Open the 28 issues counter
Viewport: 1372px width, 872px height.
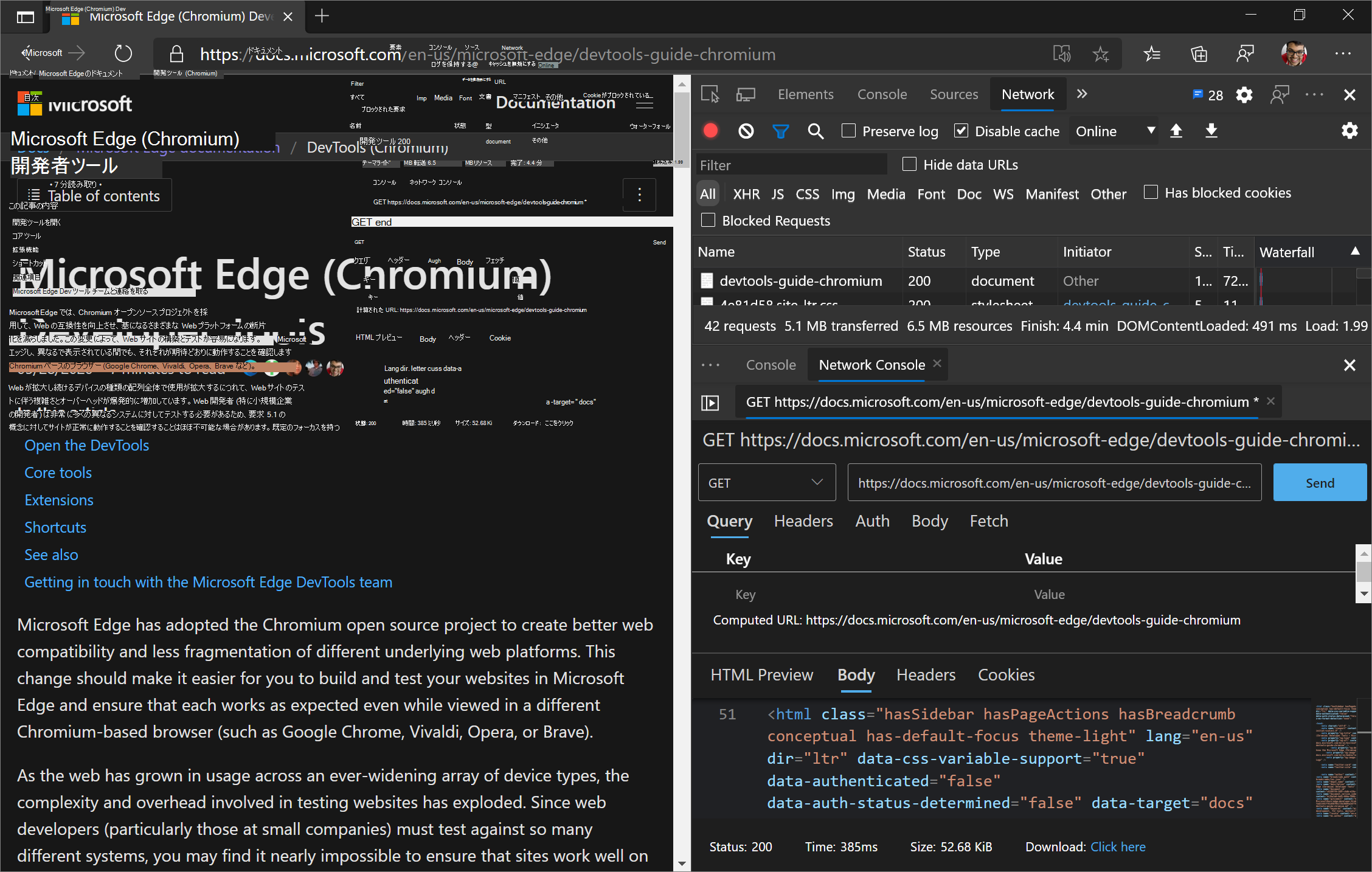point(1208,95)
